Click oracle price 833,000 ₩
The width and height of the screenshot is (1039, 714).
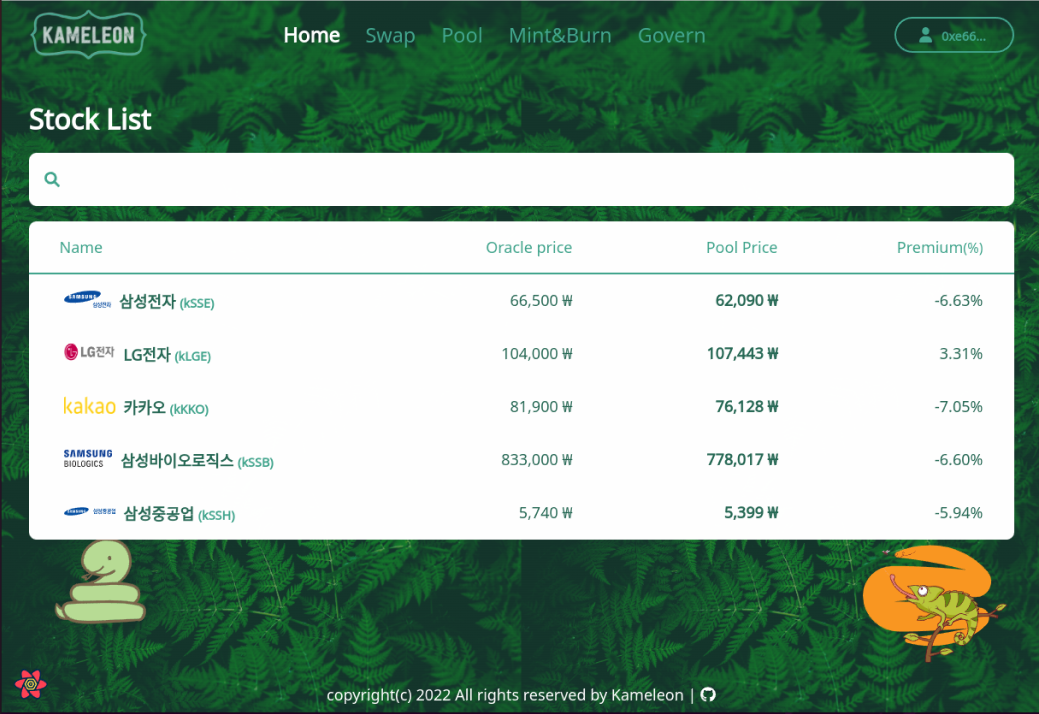(x=537, y=459)
